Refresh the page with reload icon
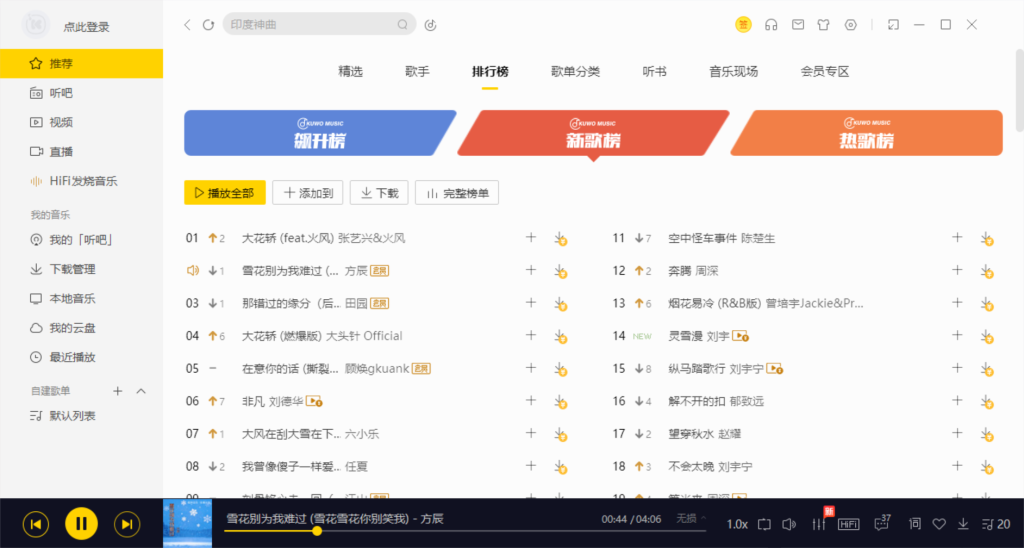This screenshot has height=548, width=1024. point(208,25)
